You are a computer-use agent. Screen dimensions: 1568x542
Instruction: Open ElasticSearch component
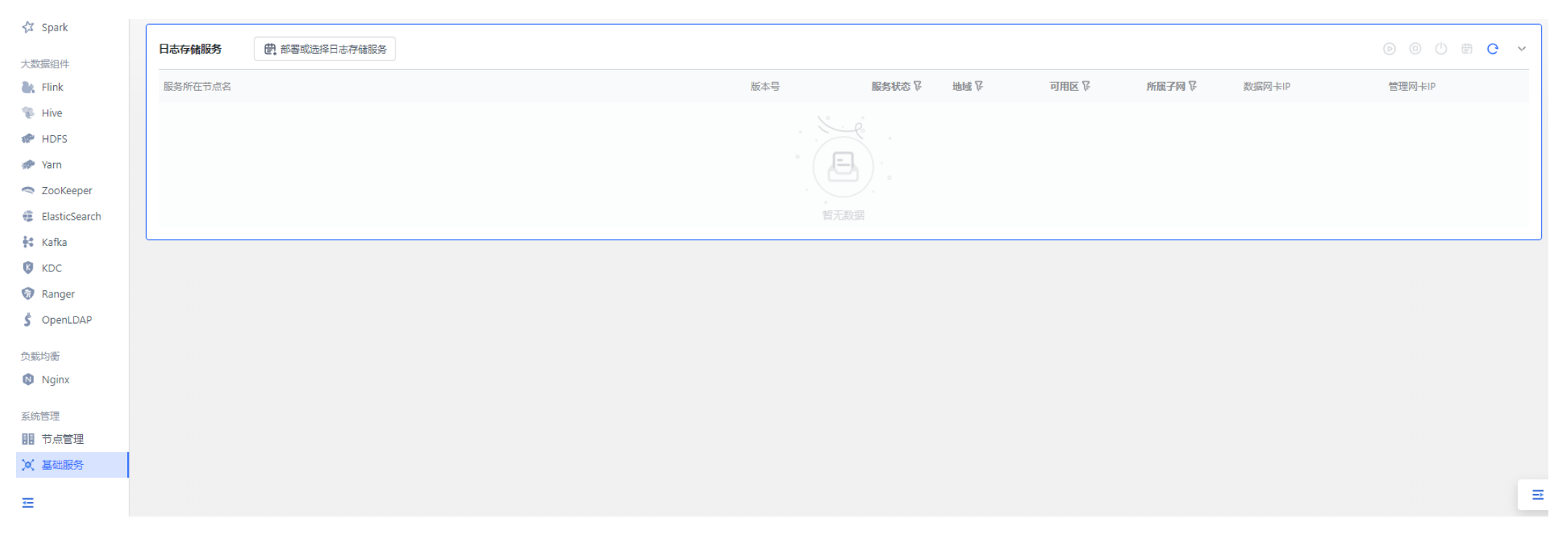coord(72,216)
